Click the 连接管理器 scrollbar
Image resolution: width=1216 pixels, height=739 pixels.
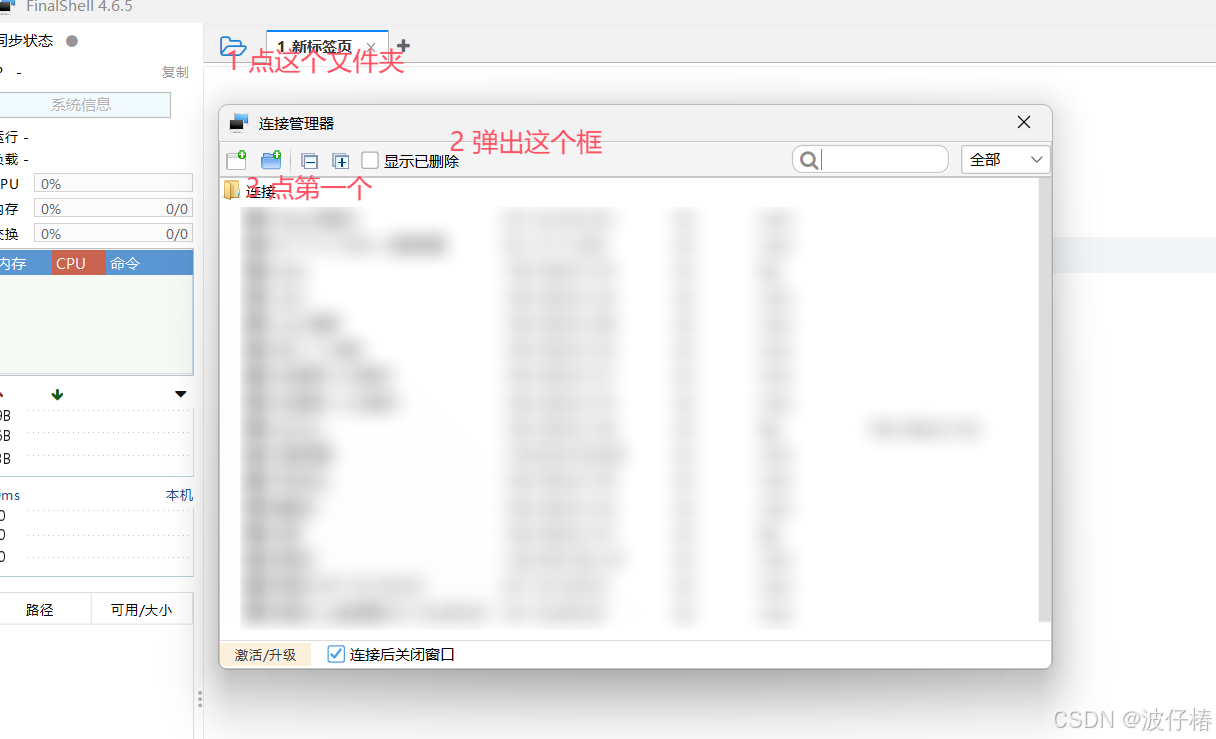[1045, 400]
